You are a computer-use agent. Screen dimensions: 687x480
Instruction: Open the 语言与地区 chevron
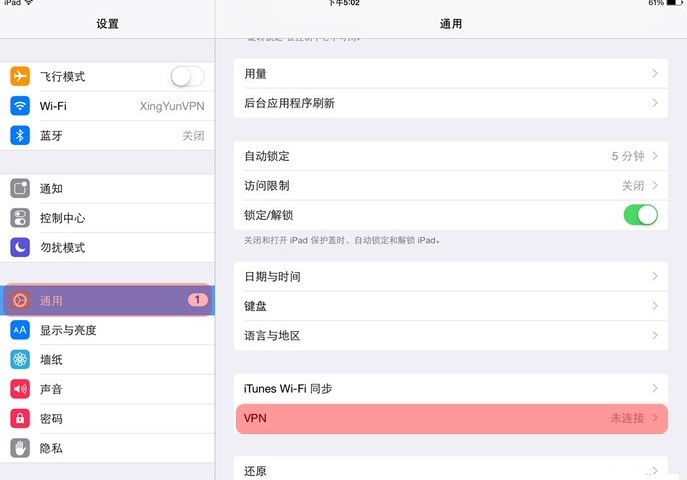(655, 335)
